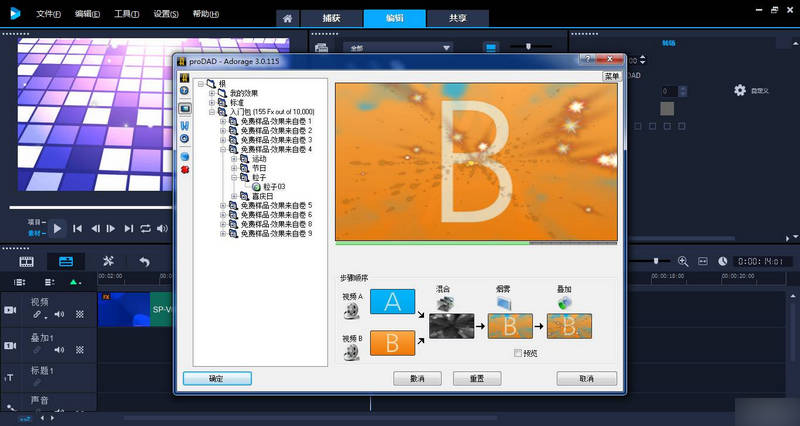The image size is (800, 426).
Task: Collapse the 根 root node
Action: pyautogui.click(x=201, y=83)
